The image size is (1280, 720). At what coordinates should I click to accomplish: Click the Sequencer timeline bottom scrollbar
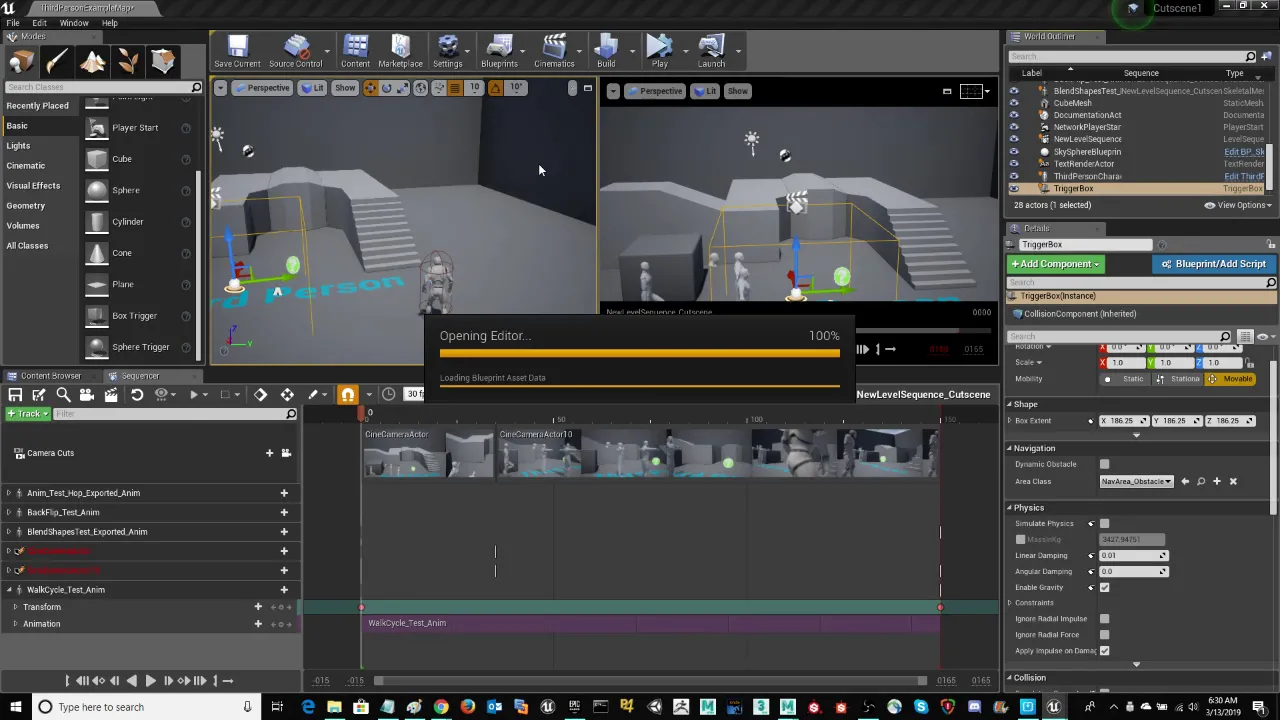650,681
